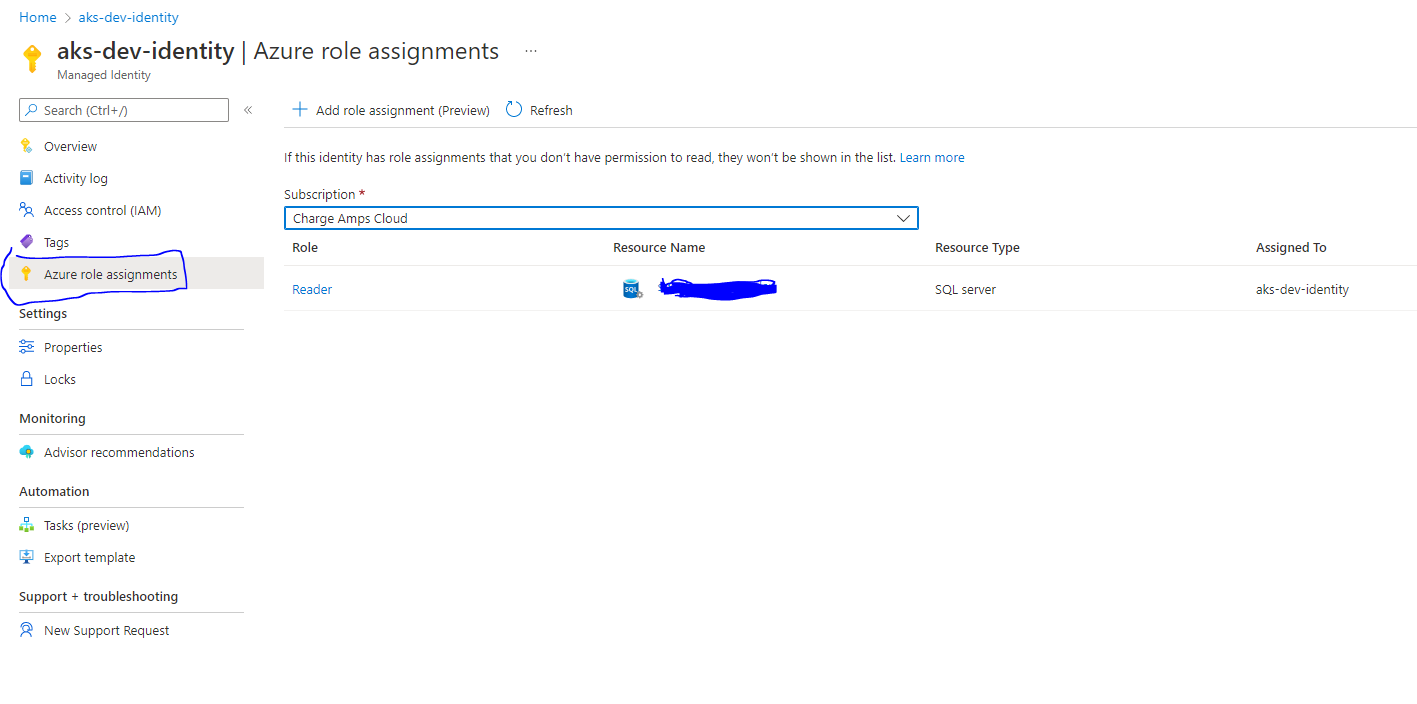Click the New Support Request person icon
The width and height of the screenshot is (1417, 704).
coord(27,630)
